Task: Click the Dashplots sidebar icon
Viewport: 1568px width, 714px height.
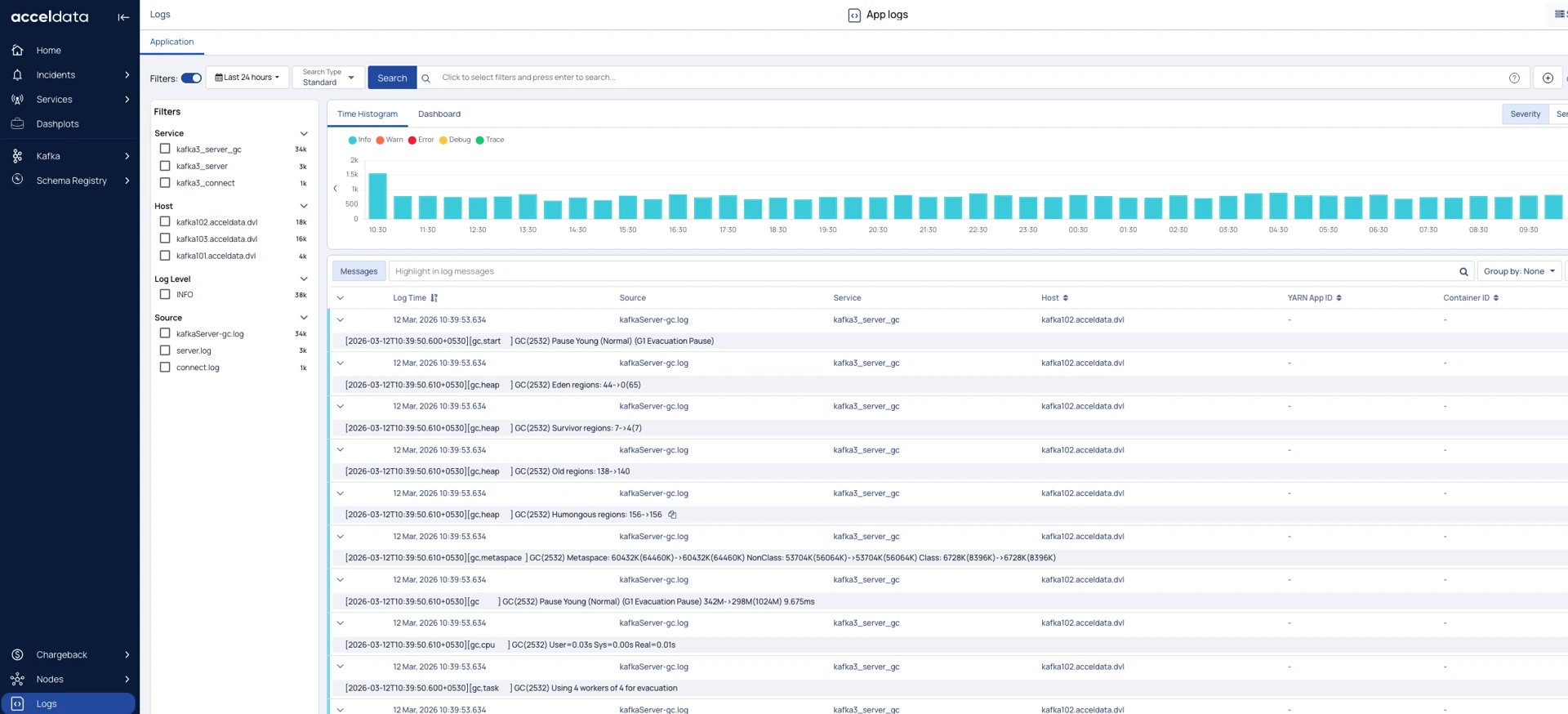Action: coord(17,124)
